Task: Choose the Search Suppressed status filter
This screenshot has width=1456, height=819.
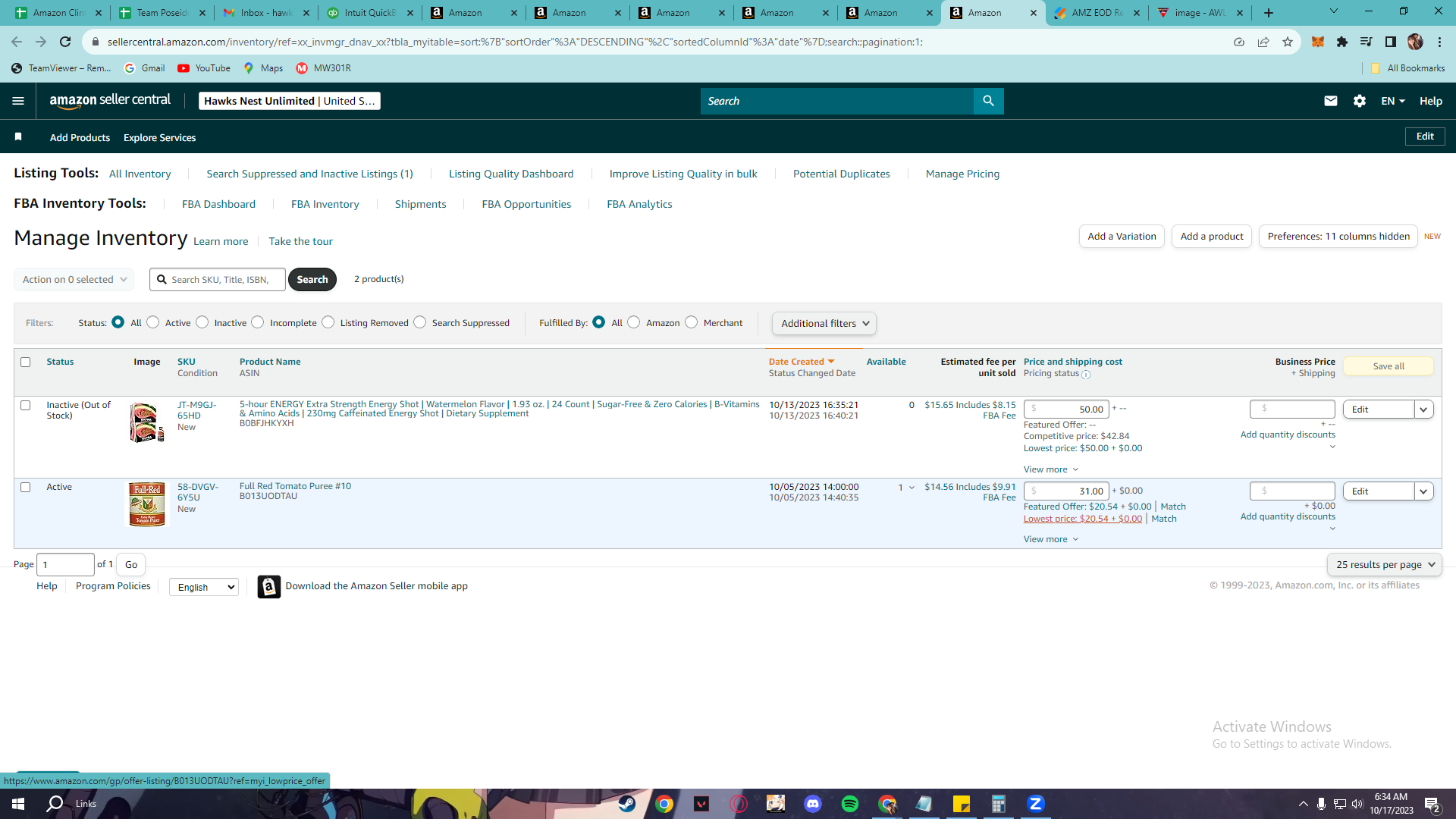Action: tap(420, 322)
